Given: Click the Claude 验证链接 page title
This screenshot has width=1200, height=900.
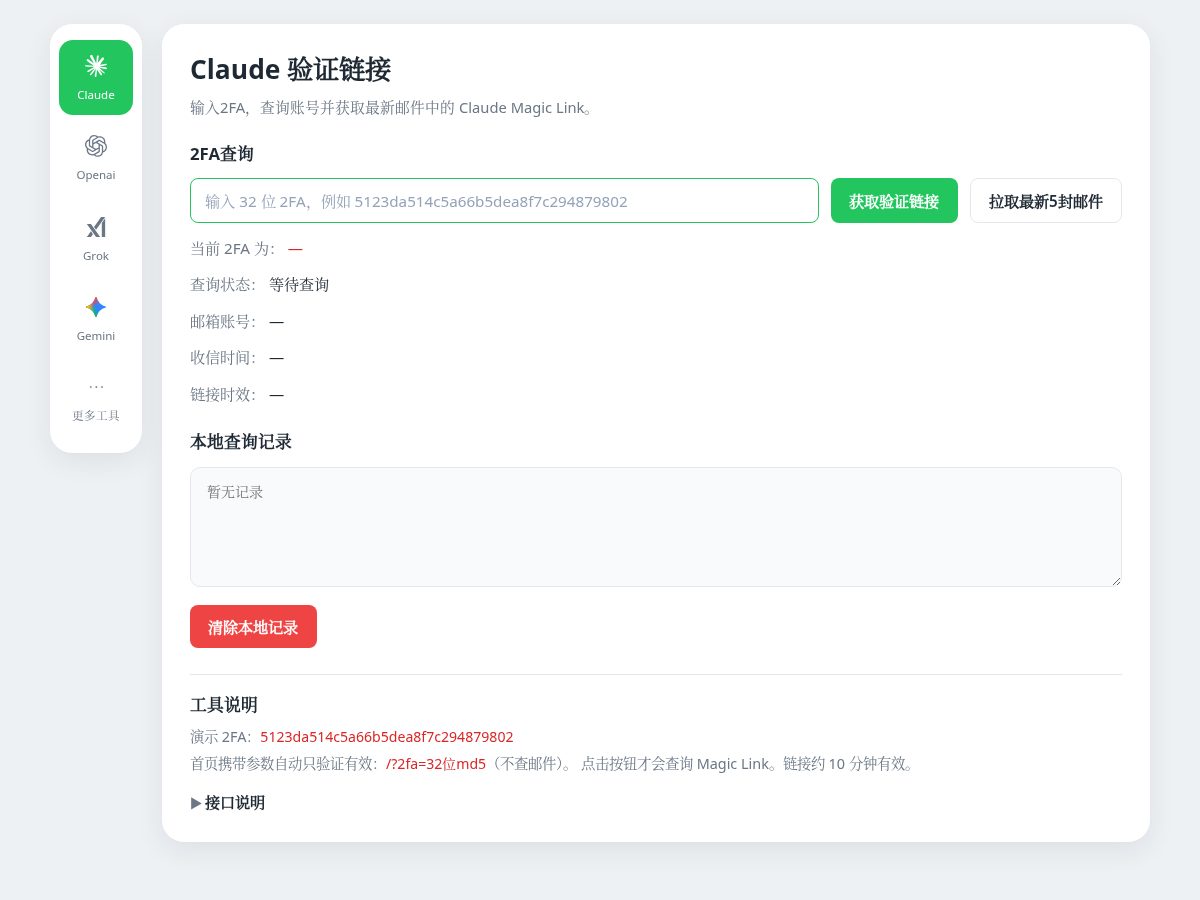Looking at the screenshot, I should (x=290, y=70).
